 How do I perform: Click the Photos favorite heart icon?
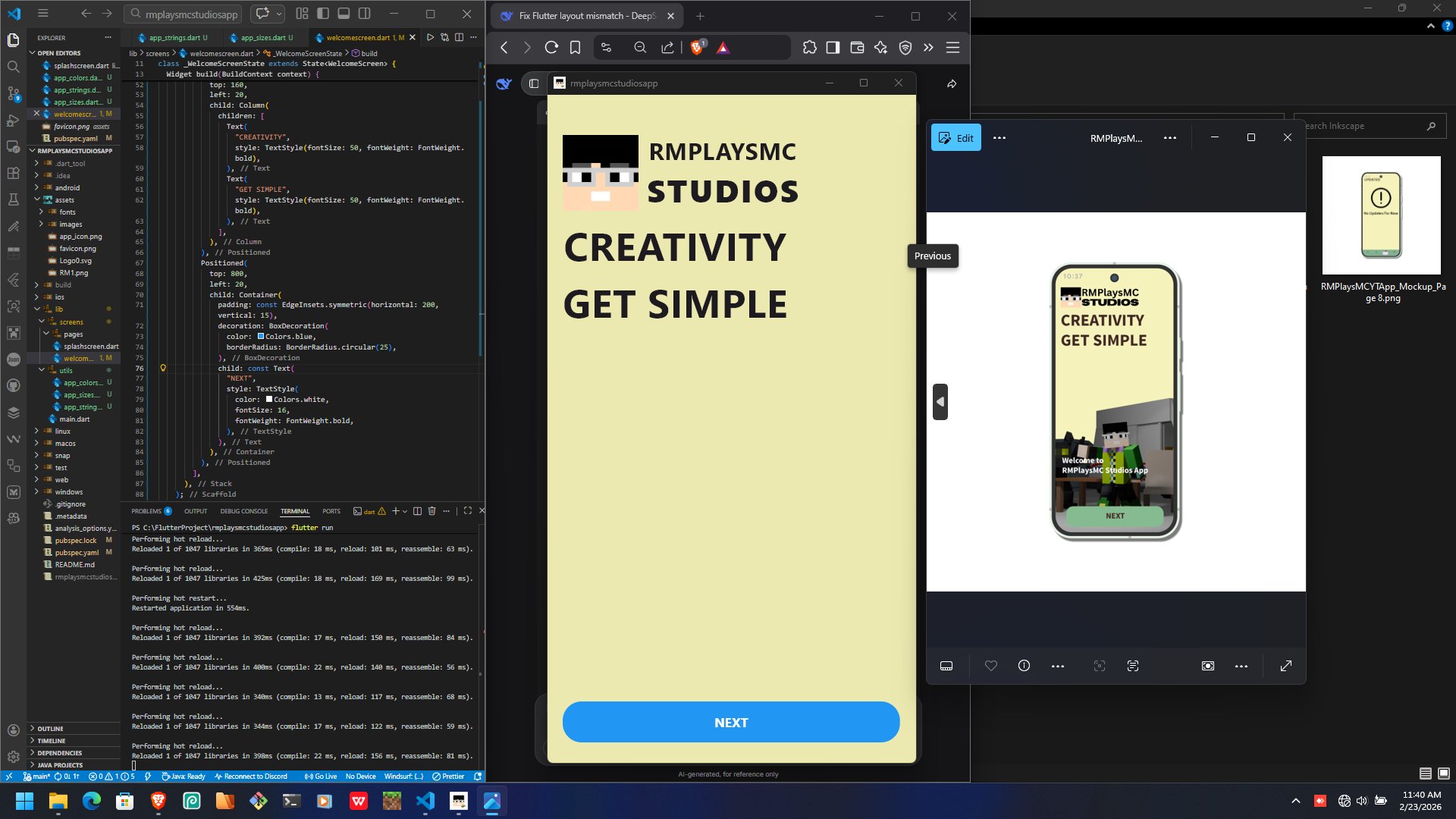(x=990, y=666)
